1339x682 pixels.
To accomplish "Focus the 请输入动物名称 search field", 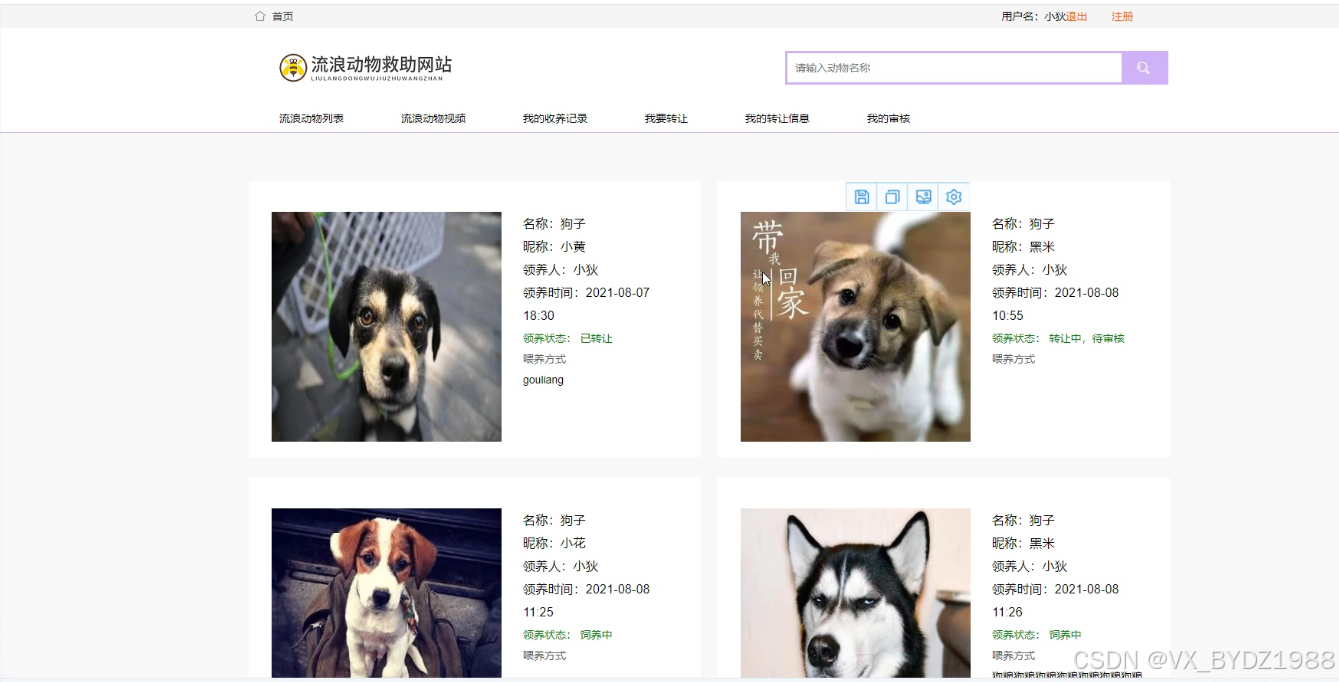I will point(954,68).
